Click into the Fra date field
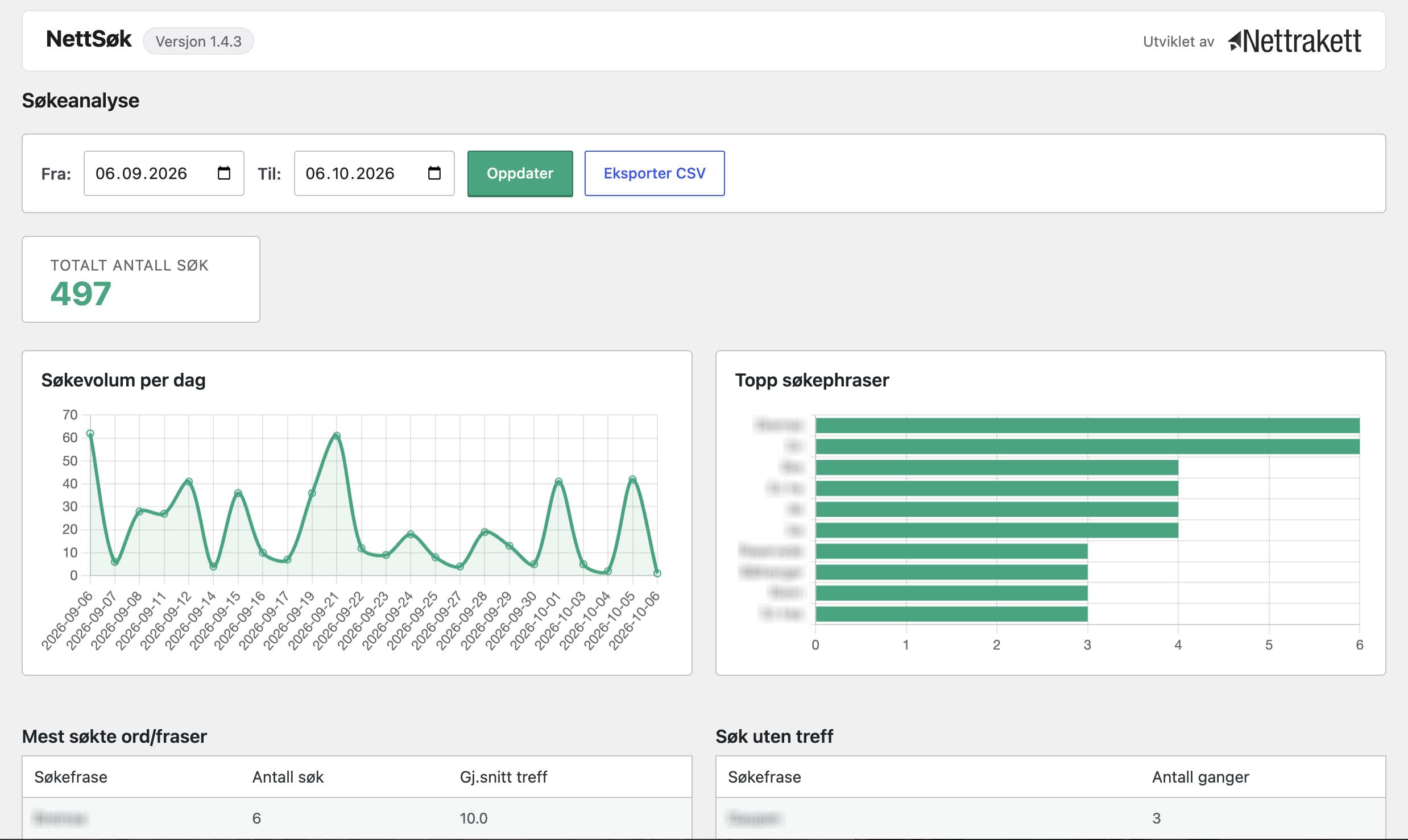 tap(164, 173)
